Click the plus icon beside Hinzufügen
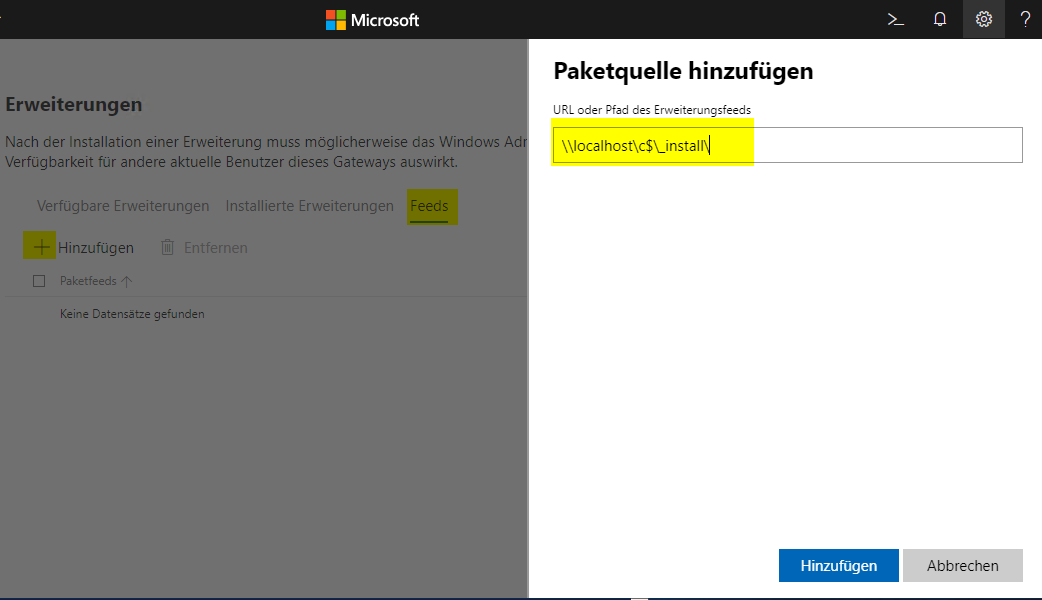 41,247
